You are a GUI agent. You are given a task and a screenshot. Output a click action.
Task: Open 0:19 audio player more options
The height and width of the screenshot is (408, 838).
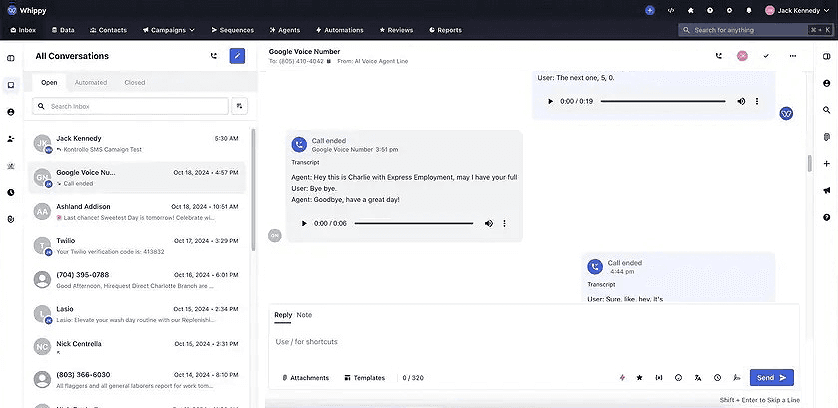pyautogui.click(x=757, y=101)
